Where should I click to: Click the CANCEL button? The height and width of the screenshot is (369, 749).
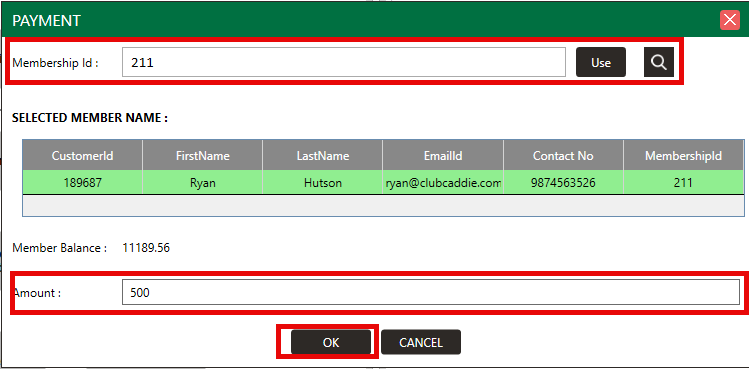click(421, 342)
